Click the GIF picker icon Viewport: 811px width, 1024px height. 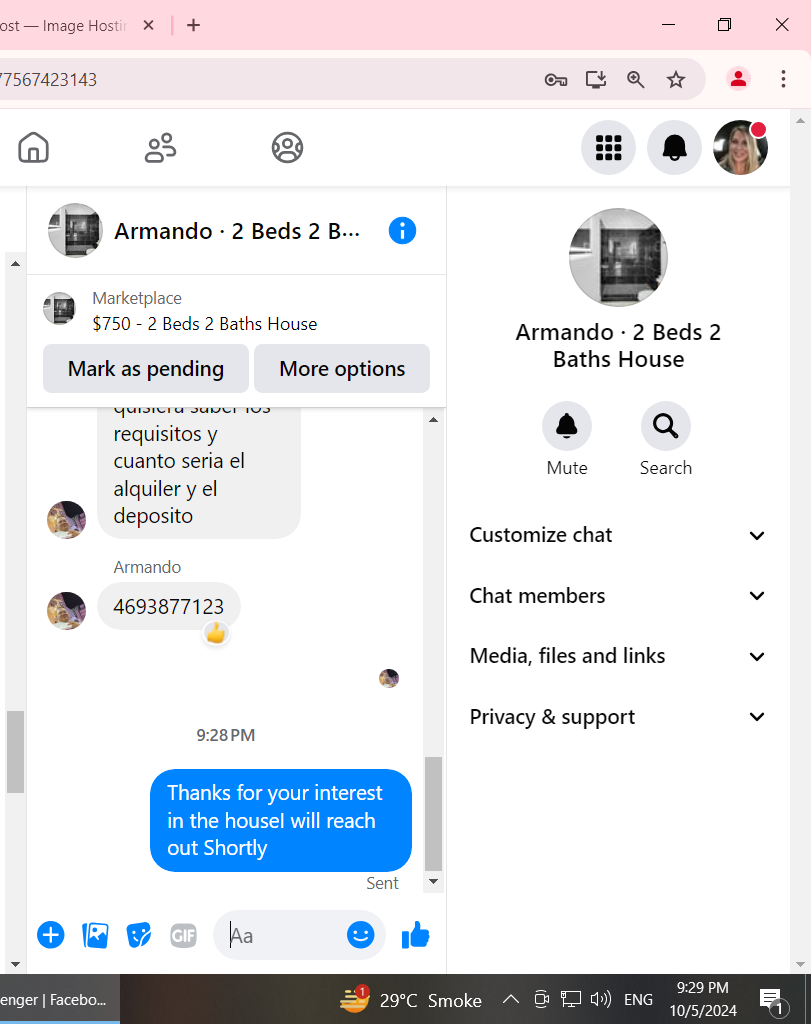(x=183, y=936)
